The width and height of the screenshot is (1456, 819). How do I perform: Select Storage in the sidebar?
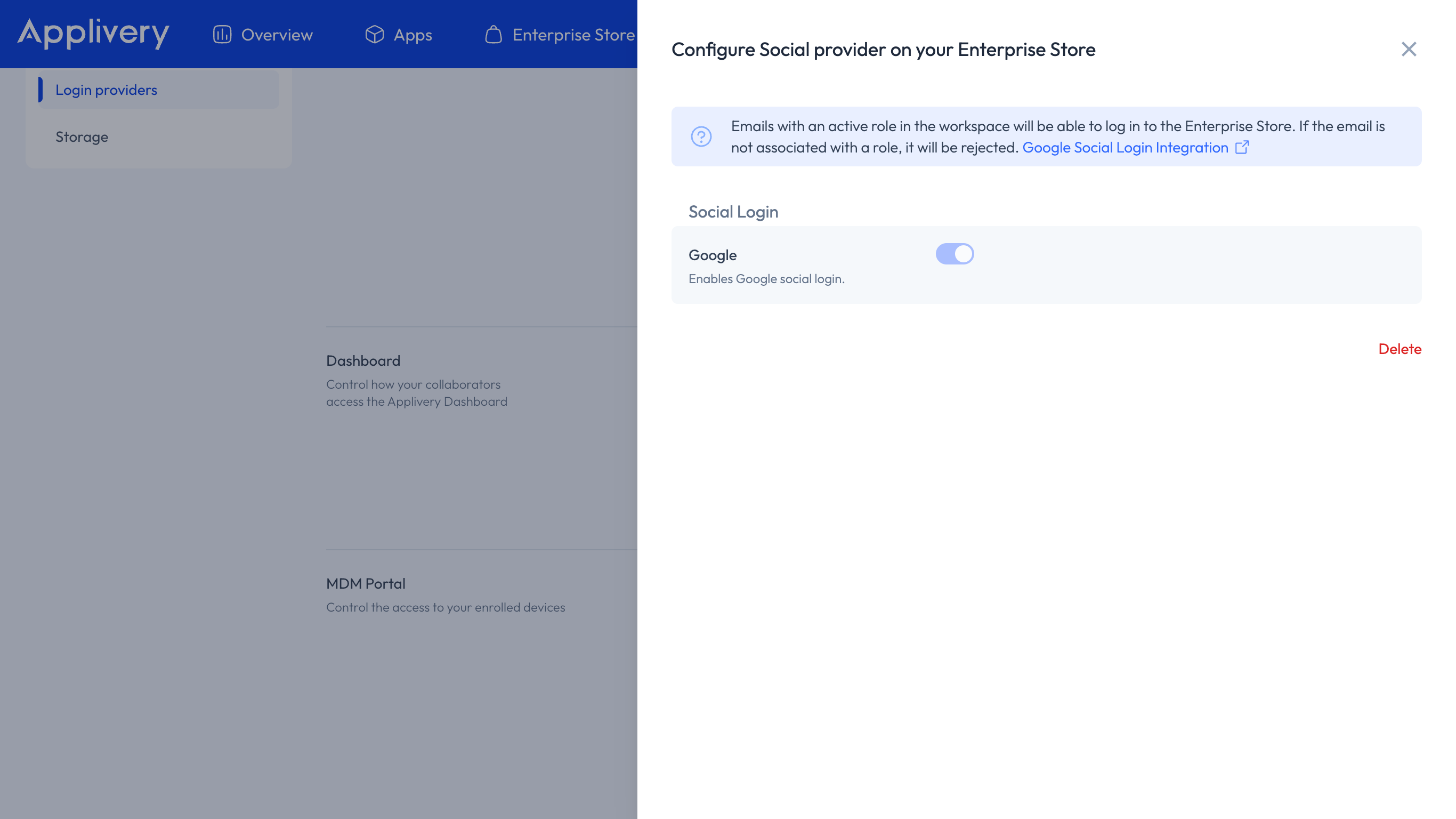click(82, 136)
